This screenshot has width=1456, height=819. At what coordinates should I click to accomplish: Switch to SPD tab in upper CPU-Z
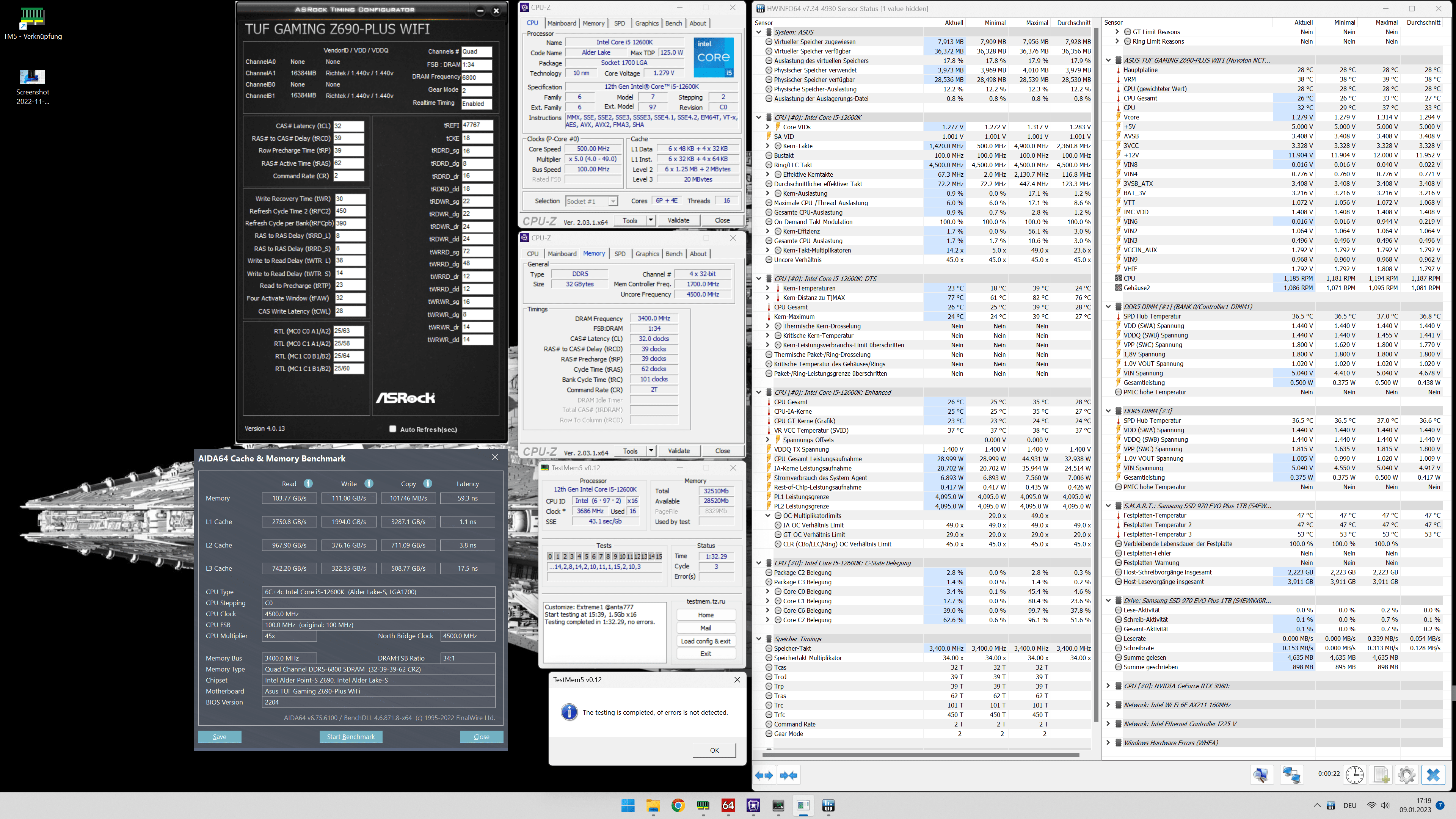pos(620,23)
